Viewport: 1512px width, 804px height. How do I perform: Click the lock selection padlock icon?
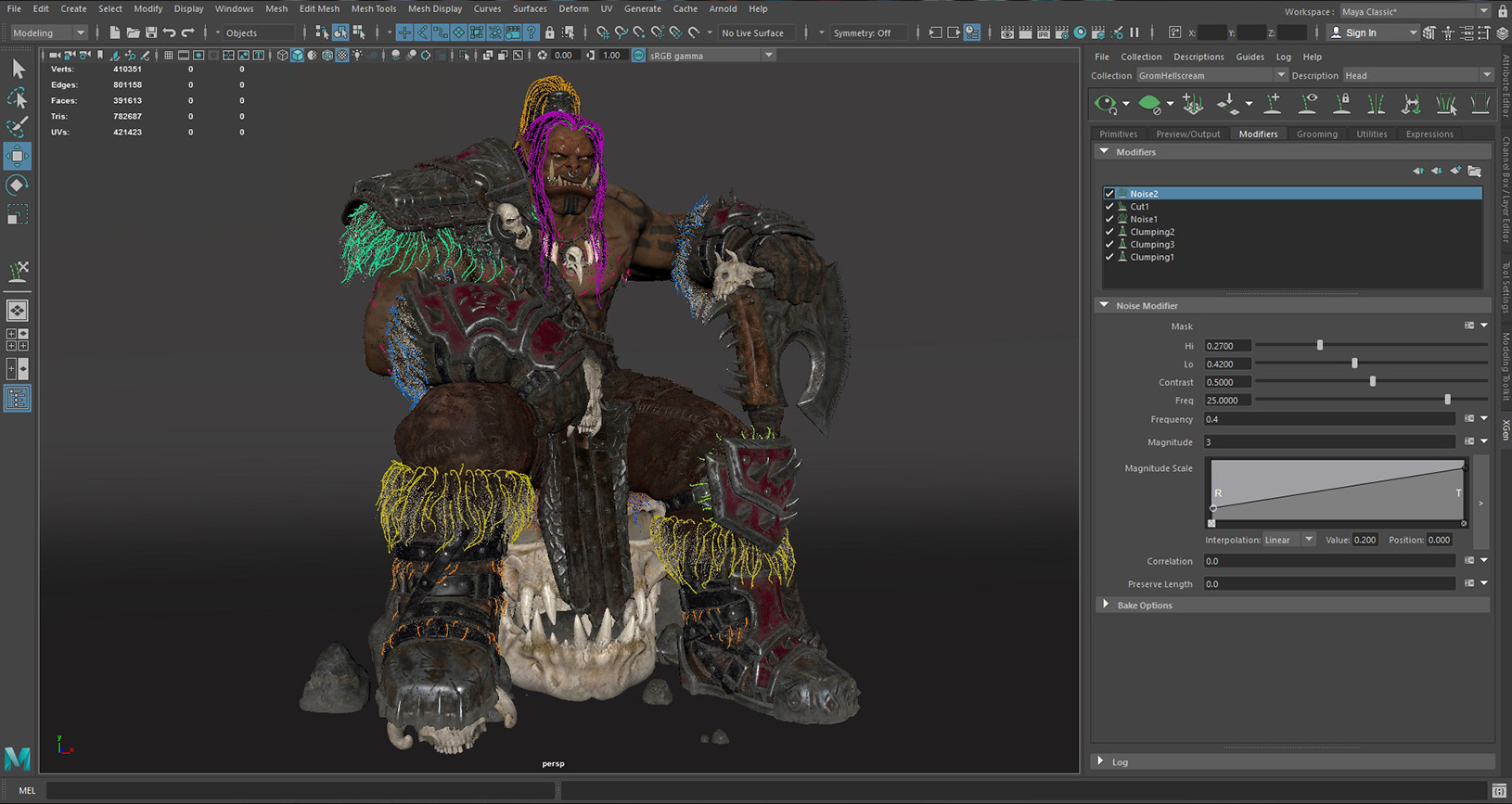pos(549,32)
